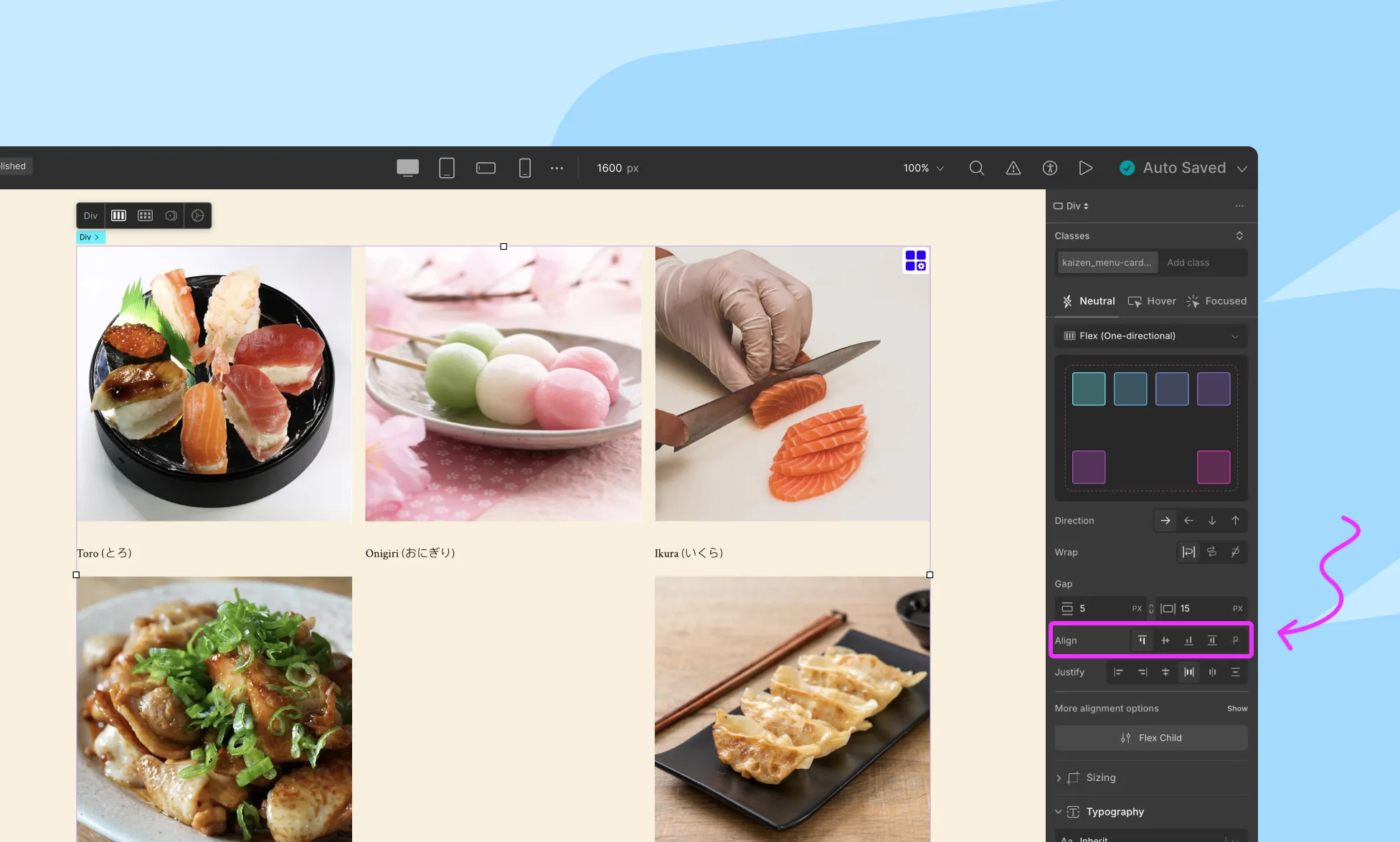Open the panel three-dot options menu

point(1239,206)
